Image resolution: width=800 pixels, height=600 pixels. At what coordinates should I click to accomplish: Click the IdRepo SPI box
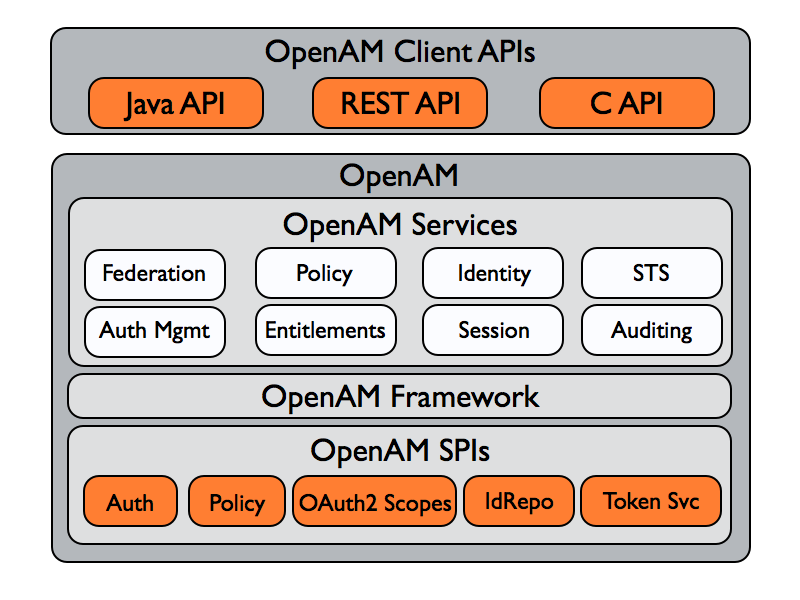[518, 502]
